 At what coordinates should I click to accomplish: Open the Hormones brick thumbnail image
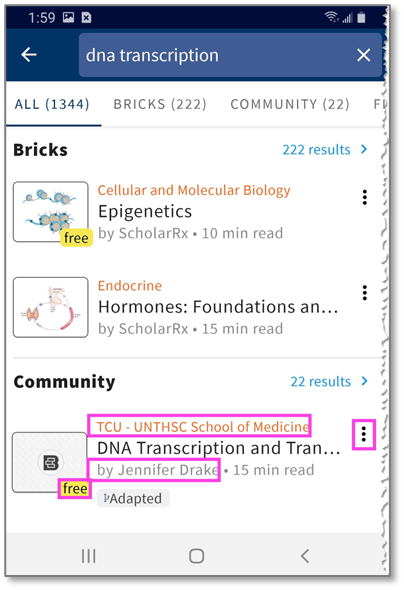click(51, 307)
